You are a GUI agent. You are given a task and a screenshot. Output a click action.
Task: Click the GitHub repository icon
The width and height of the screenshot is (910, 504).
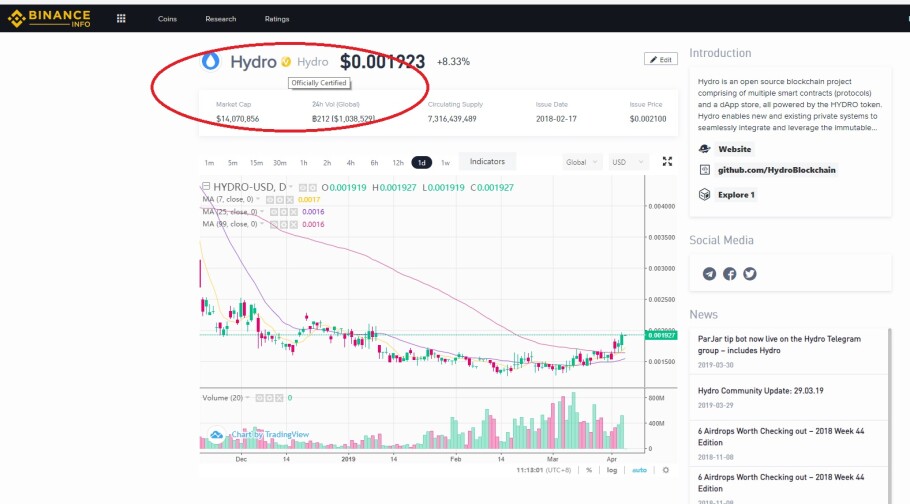tap(705, 170)
